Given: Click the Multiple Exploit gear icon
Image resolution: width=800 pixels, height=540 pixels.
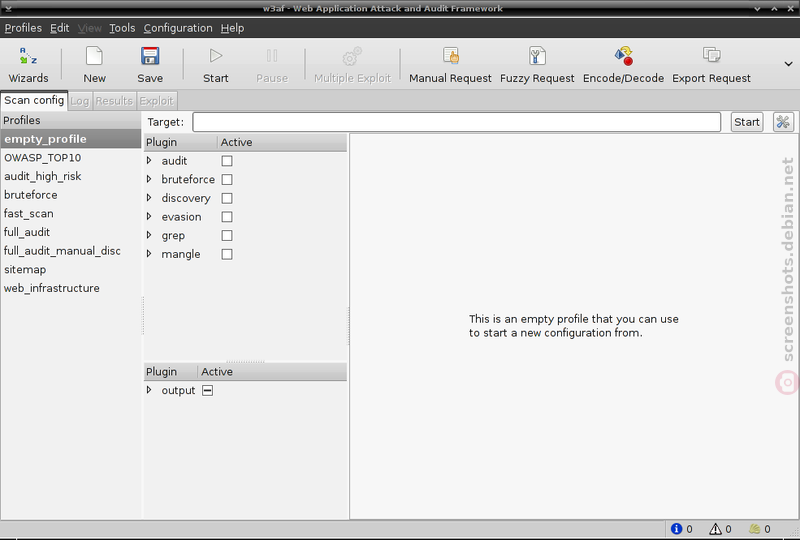Looking at the screenshot, I should pos(352,56).
